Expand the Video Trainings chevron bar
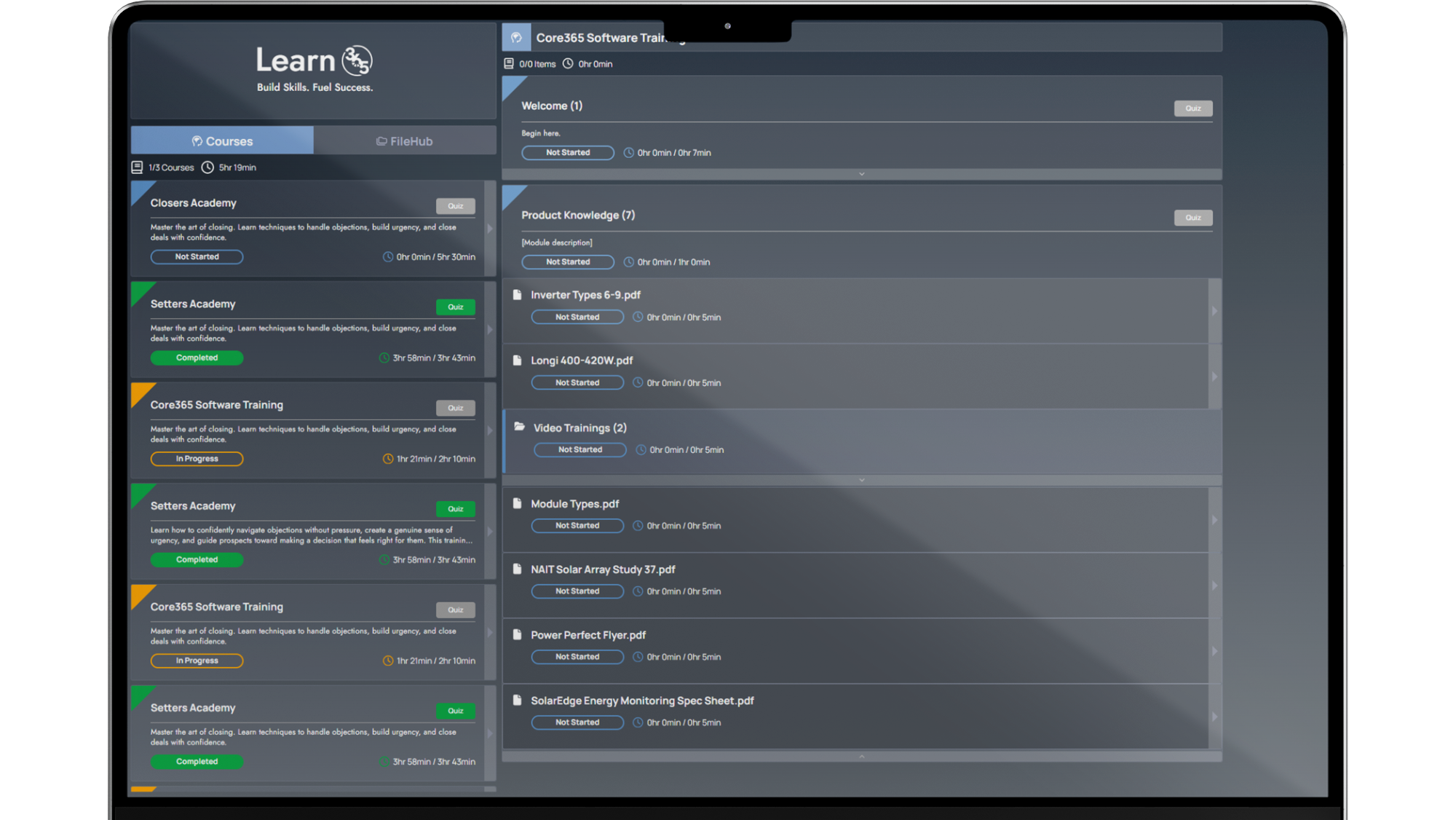Image resolution: width=1456 pixels, height=820 pixels. 862,480
